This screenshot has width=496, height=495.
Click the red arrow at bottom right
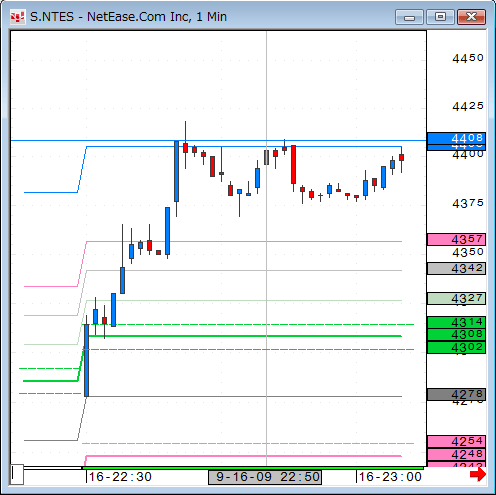pos(478,474)
